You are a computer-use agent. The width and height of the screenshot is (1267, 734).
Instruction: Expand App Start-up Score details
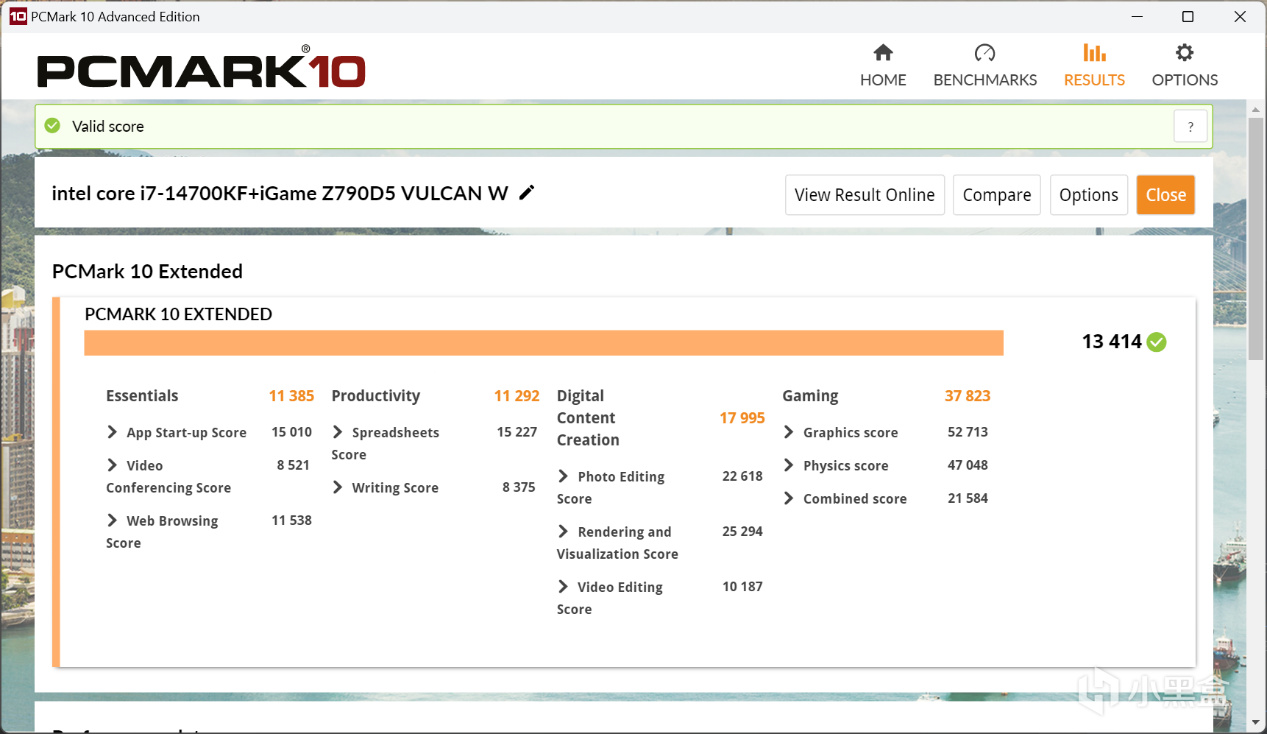(x=112, y=432)
